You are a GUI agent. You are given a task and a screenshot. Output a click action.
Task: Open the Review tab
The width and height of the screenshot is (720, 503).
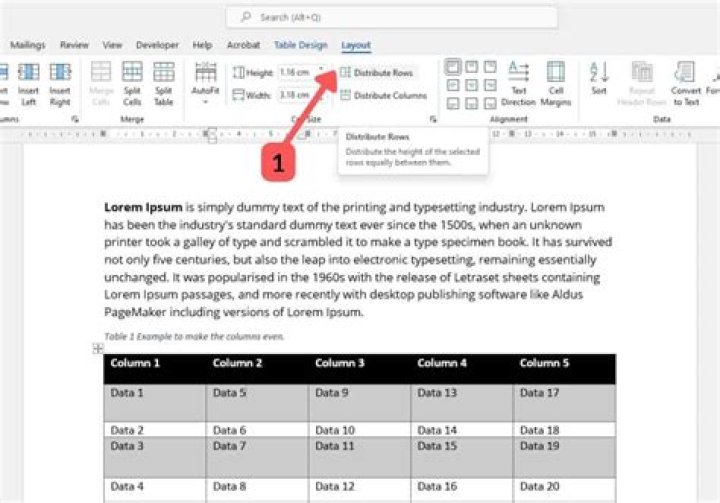point(74,45)
